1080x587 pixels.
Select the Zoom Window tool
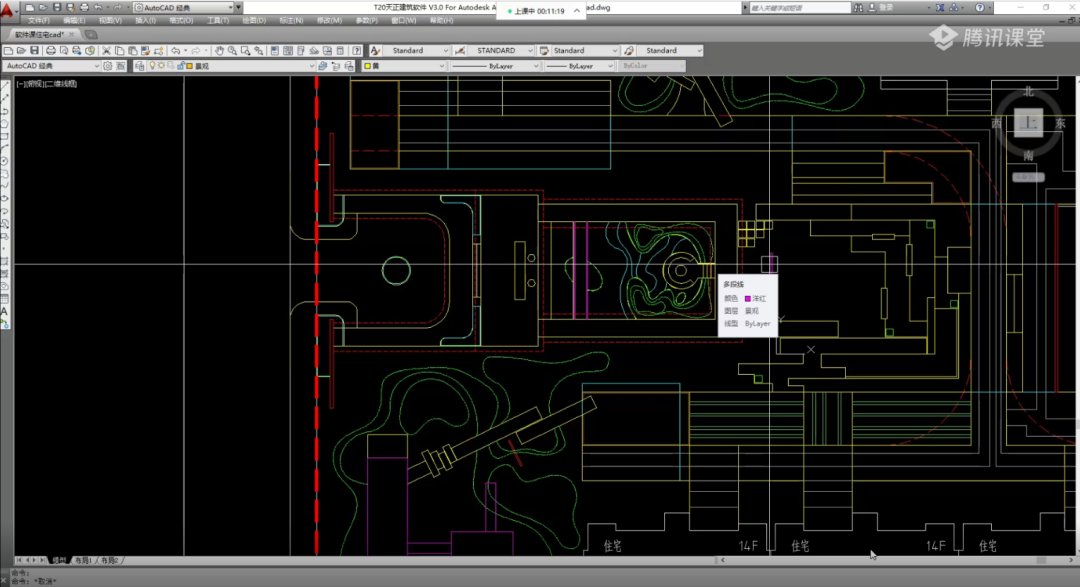245,51
